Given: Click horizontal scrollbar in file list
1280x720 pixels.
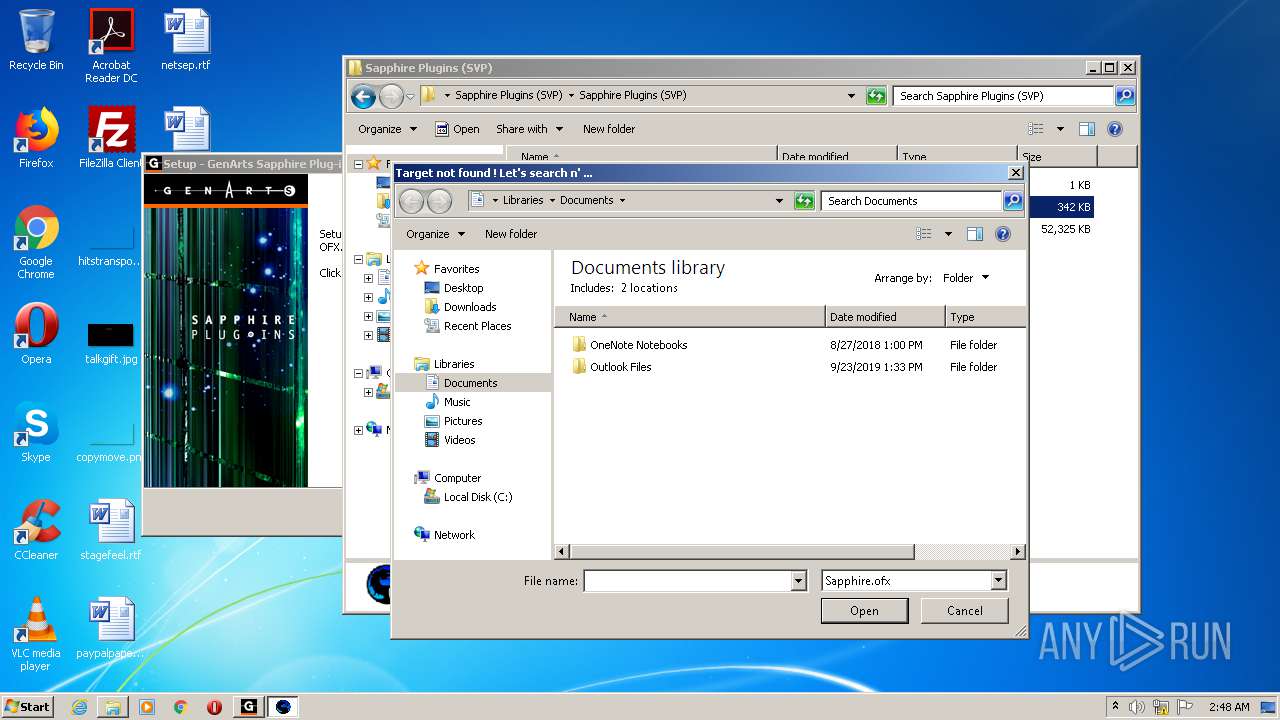Looking at the screenshot, I should point(741,552).
